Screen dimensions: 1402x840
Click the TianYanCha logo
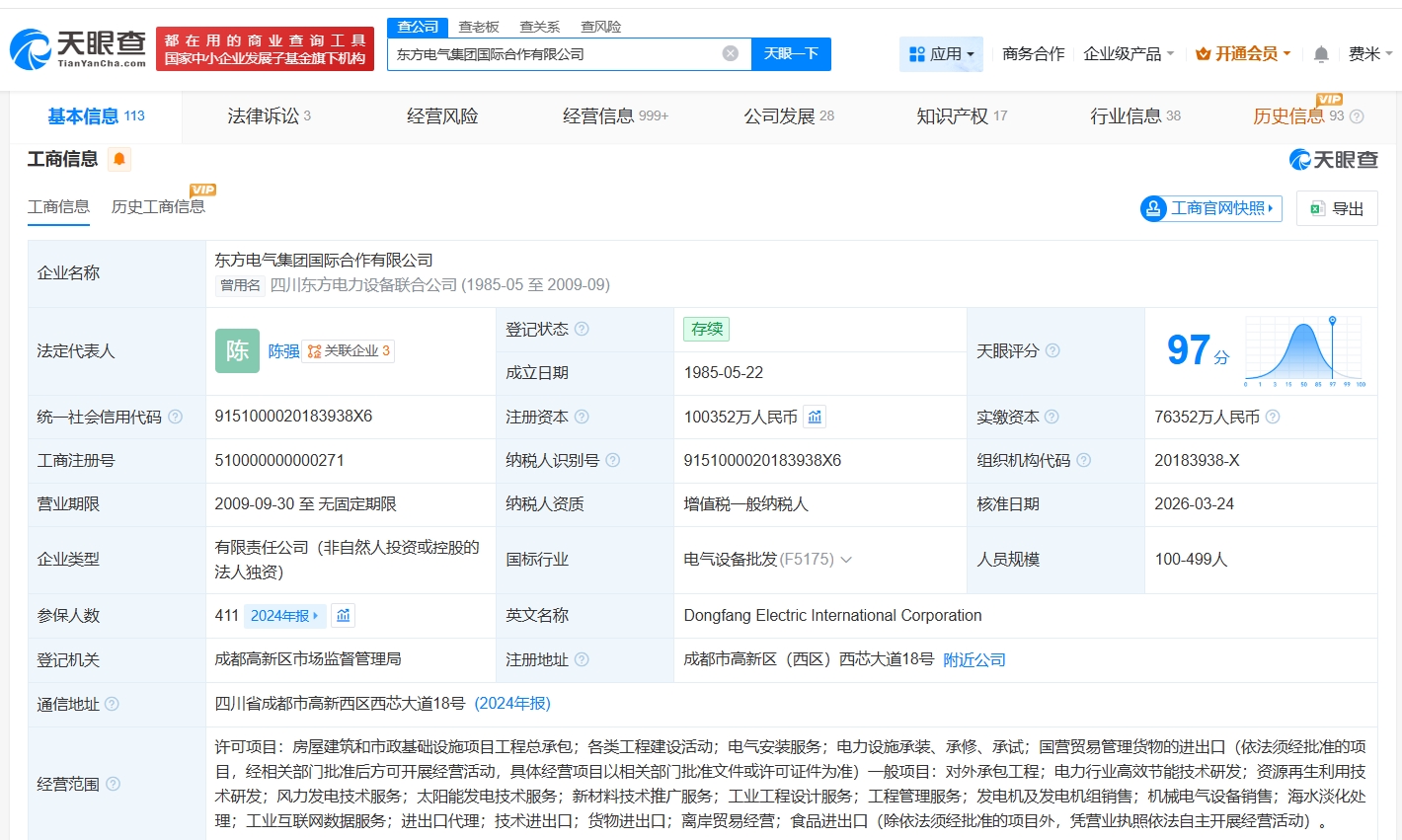point(78,48)
